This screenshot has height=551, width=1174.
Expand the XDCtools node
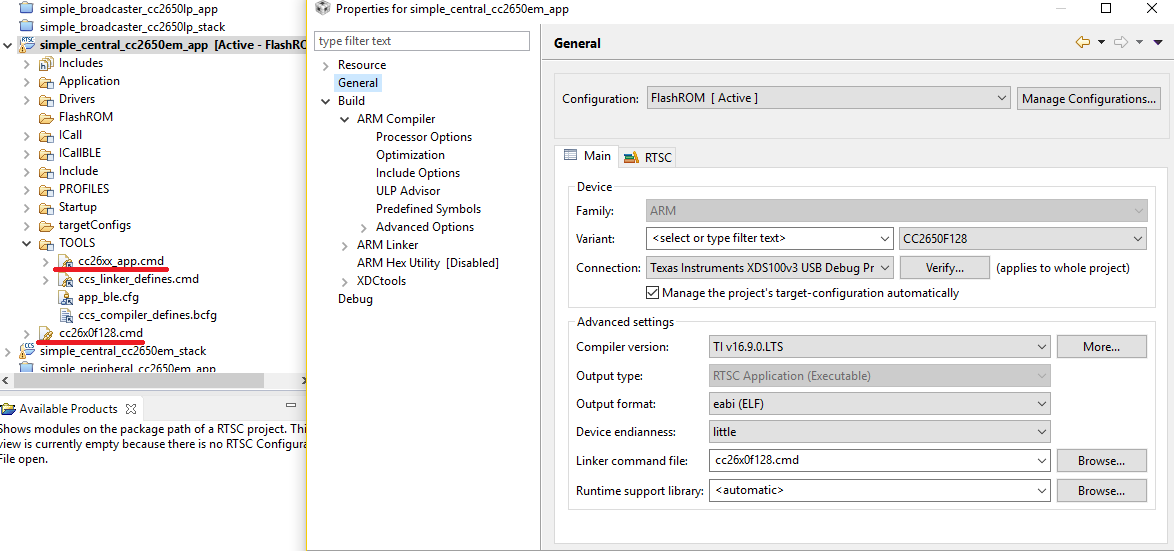coord(344,281)
